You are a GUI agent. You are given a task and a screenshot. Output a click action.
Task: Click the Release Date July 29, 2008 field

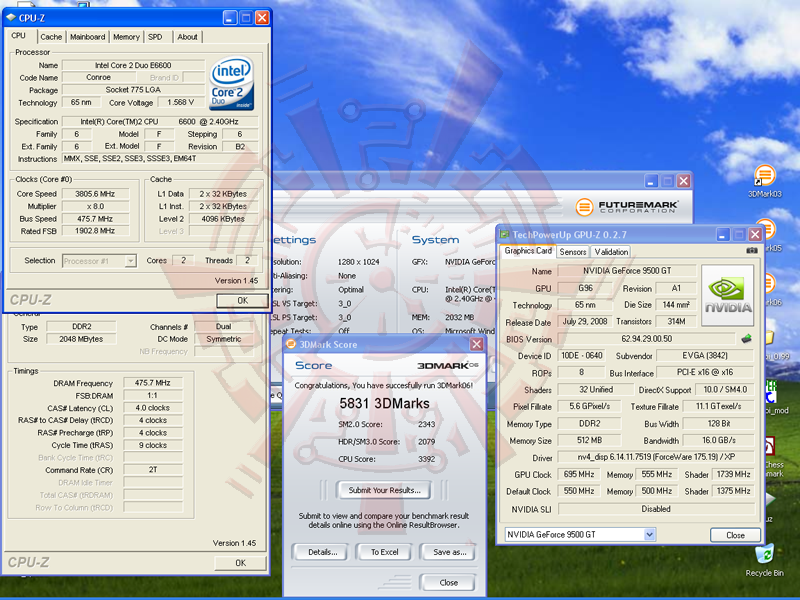coord(585,322)
